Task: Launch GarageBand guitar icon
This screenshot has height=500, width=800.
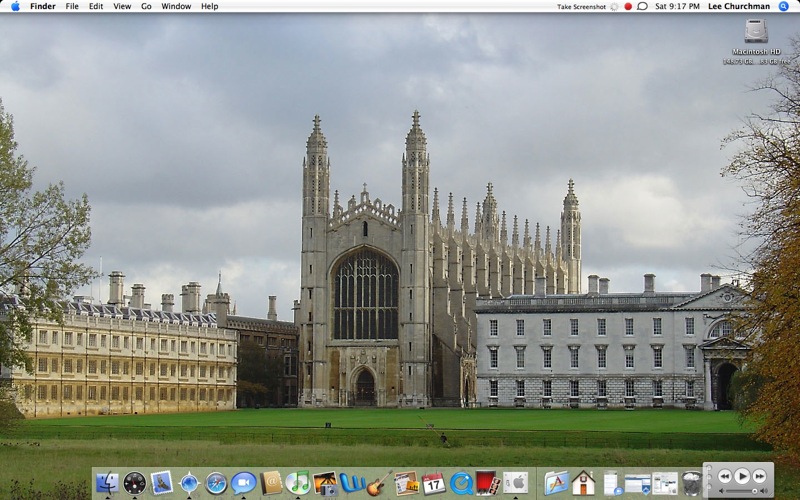Action: (378, 484)
